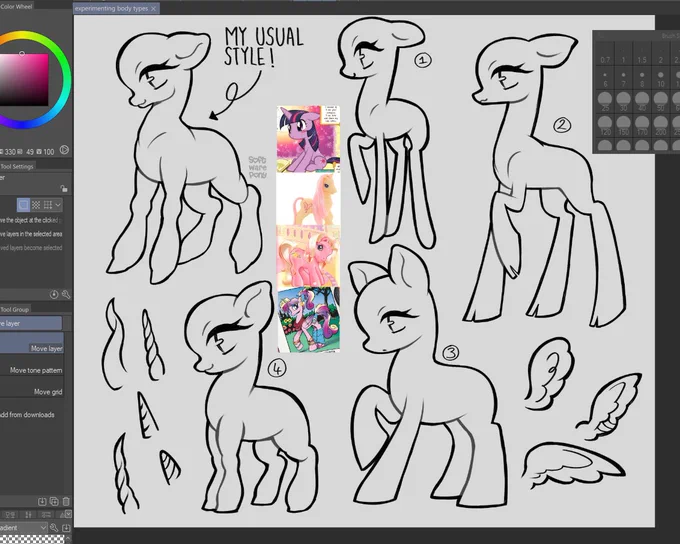Open the first bottom palette icon with two circles
680x544 pixels.
[x=10, y=515]
